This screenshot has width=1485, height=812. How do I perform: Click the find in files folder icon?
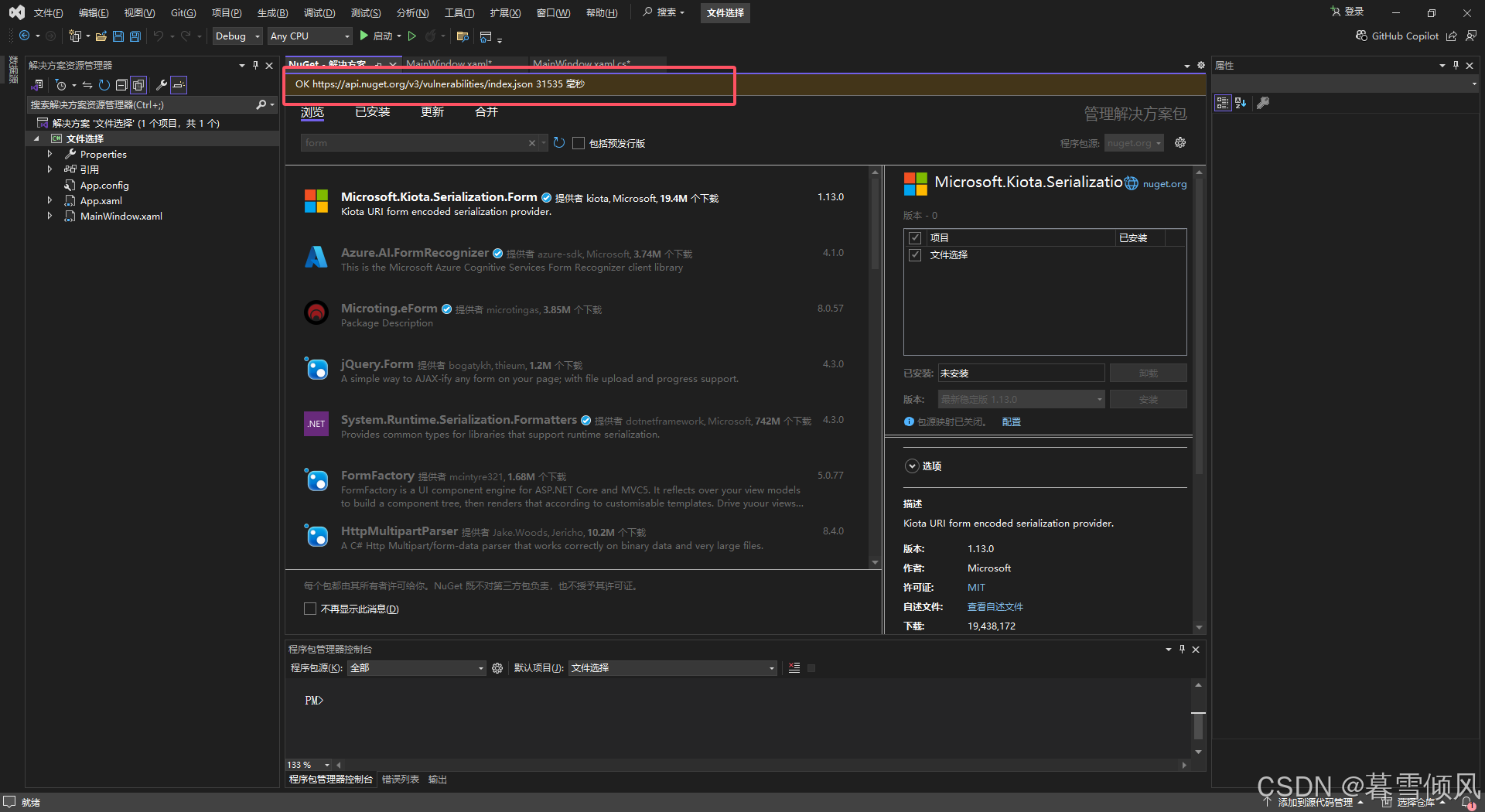(x=463, y=36)
